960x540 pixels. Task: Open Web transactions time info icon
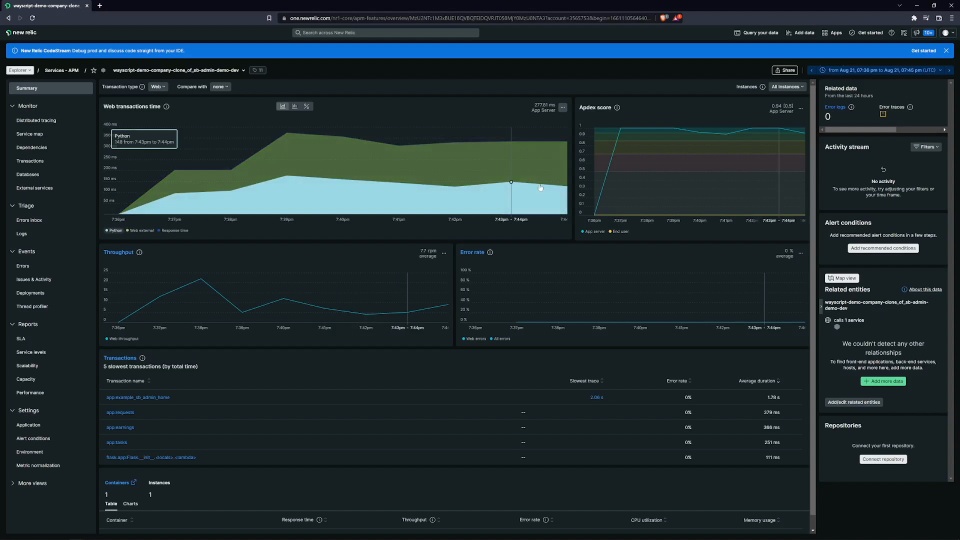pos(167,107)
